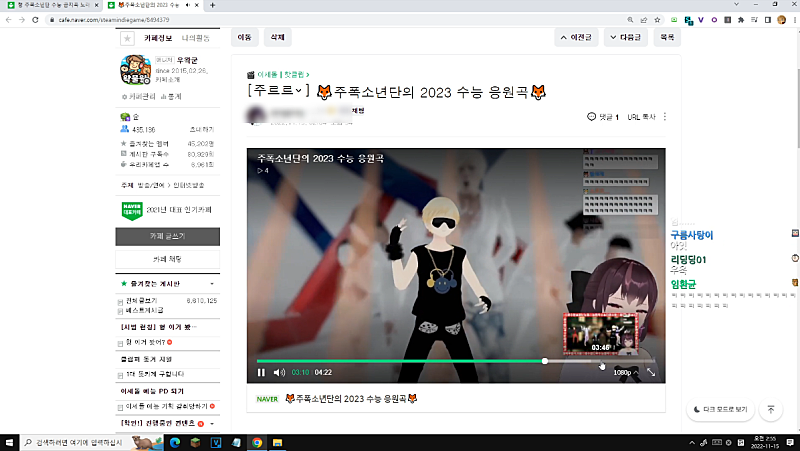Open Minecraft from the taskbar

(195, 442)
